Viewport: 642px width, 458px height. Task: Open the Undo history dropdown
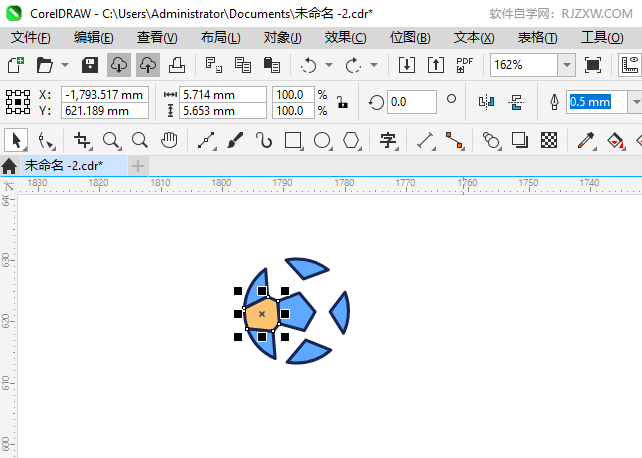point(329,65)
